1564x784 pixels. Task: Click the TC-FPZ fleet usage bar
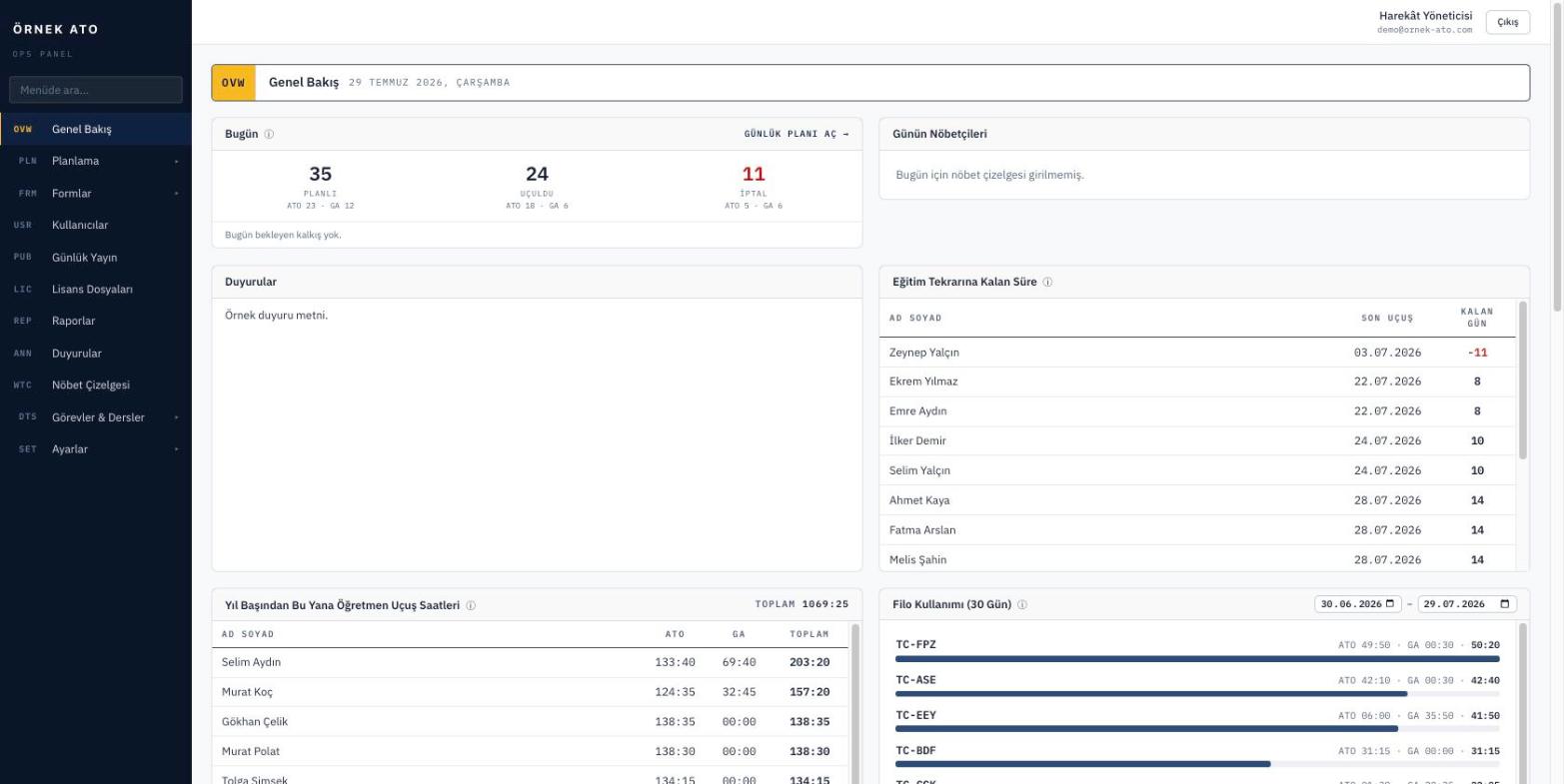[x=1197, y=659]
